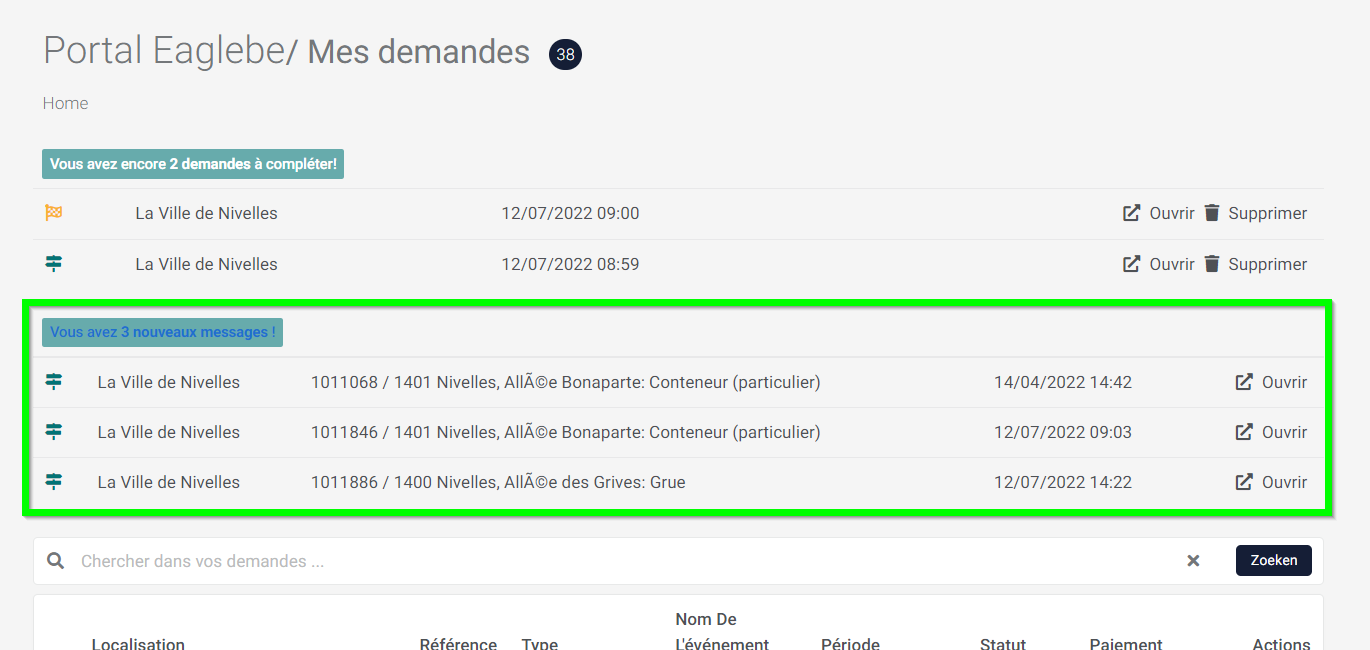Image resolution: width=1370 pixels, height=650 pixels.
Task: Open message 1011068 Allée Bonaparte
Action: click(x=1271, y=382)
